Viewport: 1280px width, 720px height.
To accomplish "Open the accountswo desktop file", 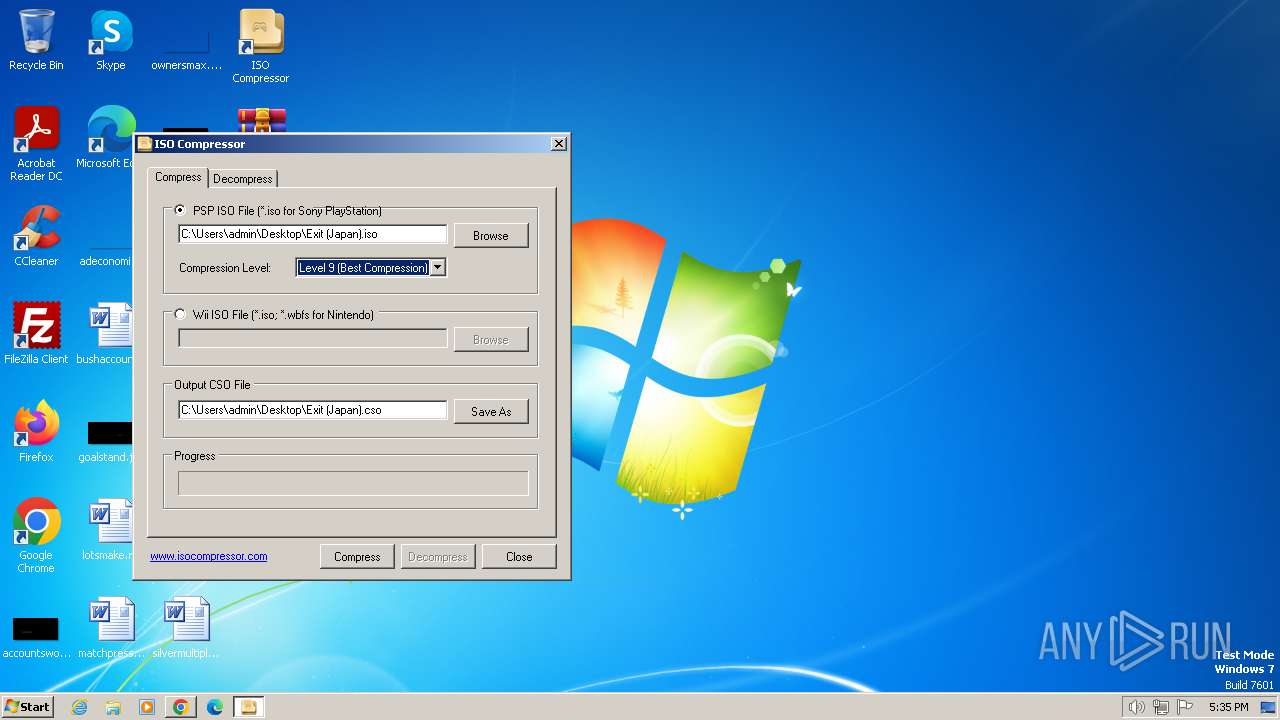I will click(36, 637).
